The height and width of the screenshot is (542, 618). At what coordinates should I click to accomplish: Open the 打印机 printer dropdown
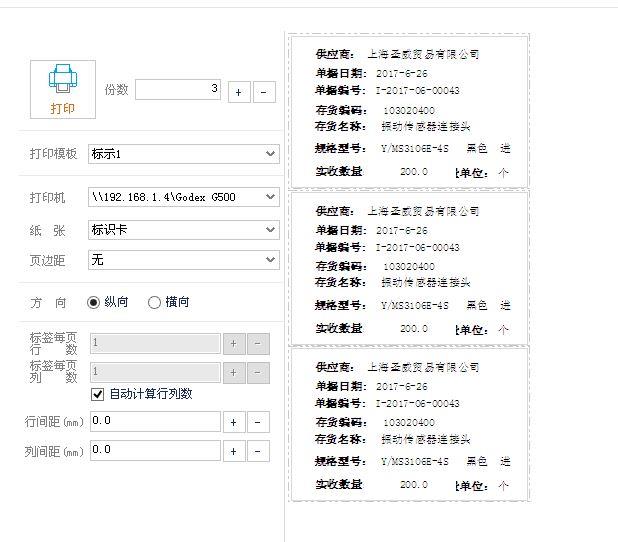tap(184, 197)
